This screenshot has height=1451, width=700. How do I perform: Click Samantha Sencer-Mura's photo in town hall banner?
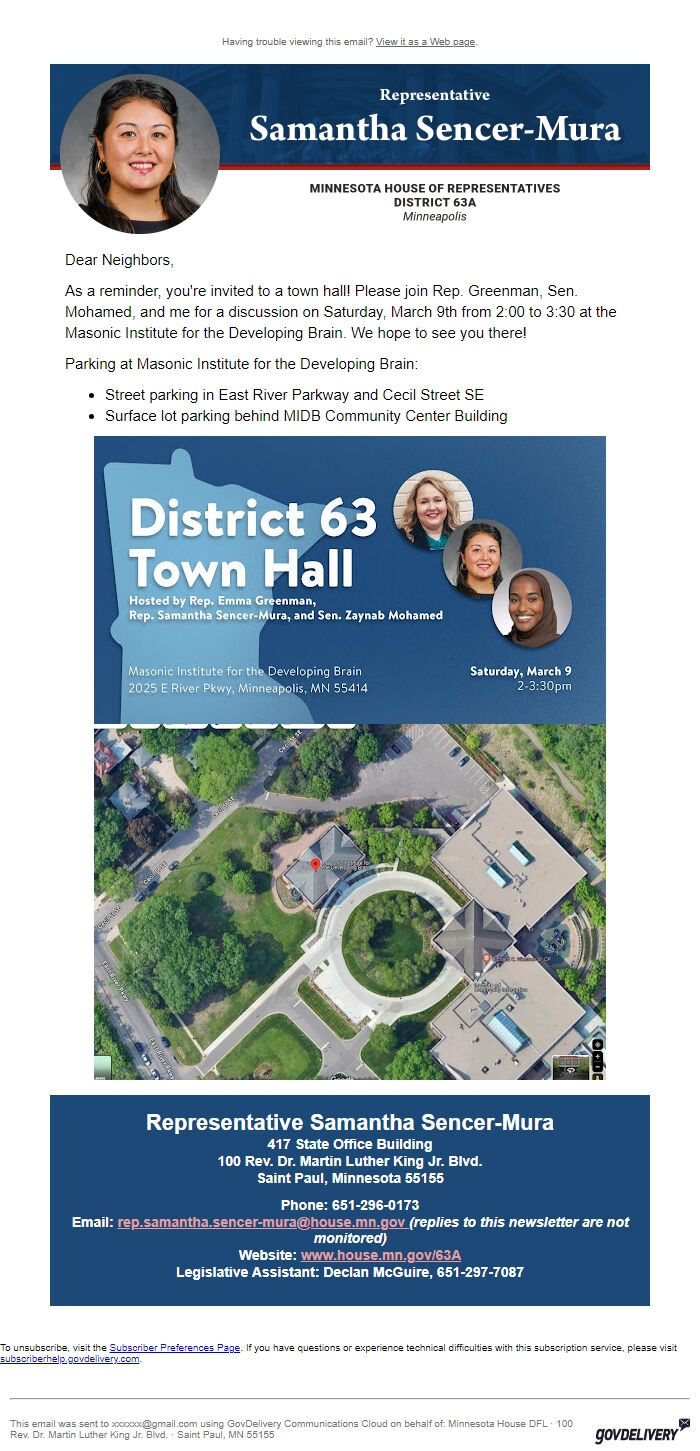click(483, 559)
